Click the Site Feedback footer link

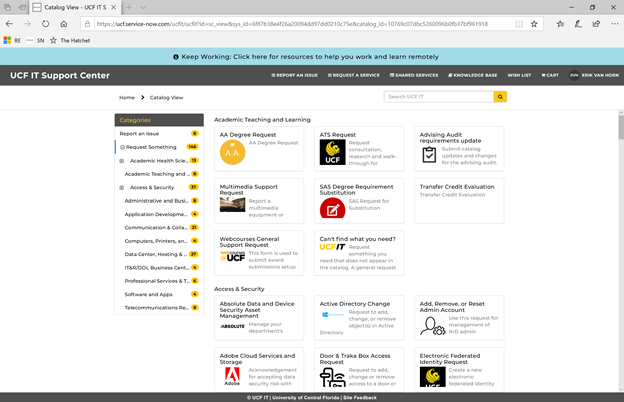pyautogui.click(x=360, y=398)
